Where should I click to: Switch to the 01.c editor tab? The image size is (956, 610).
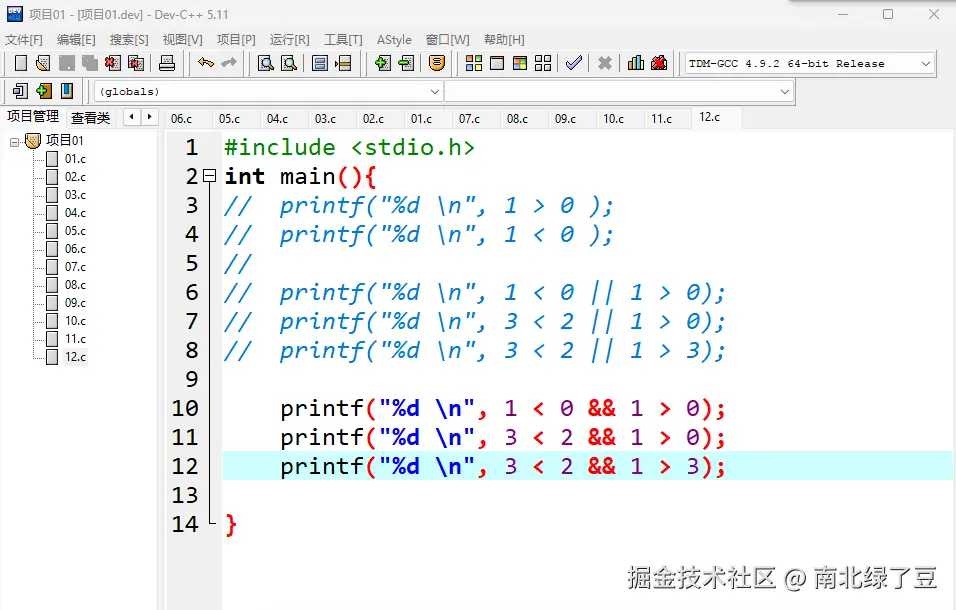coord(421,119)
